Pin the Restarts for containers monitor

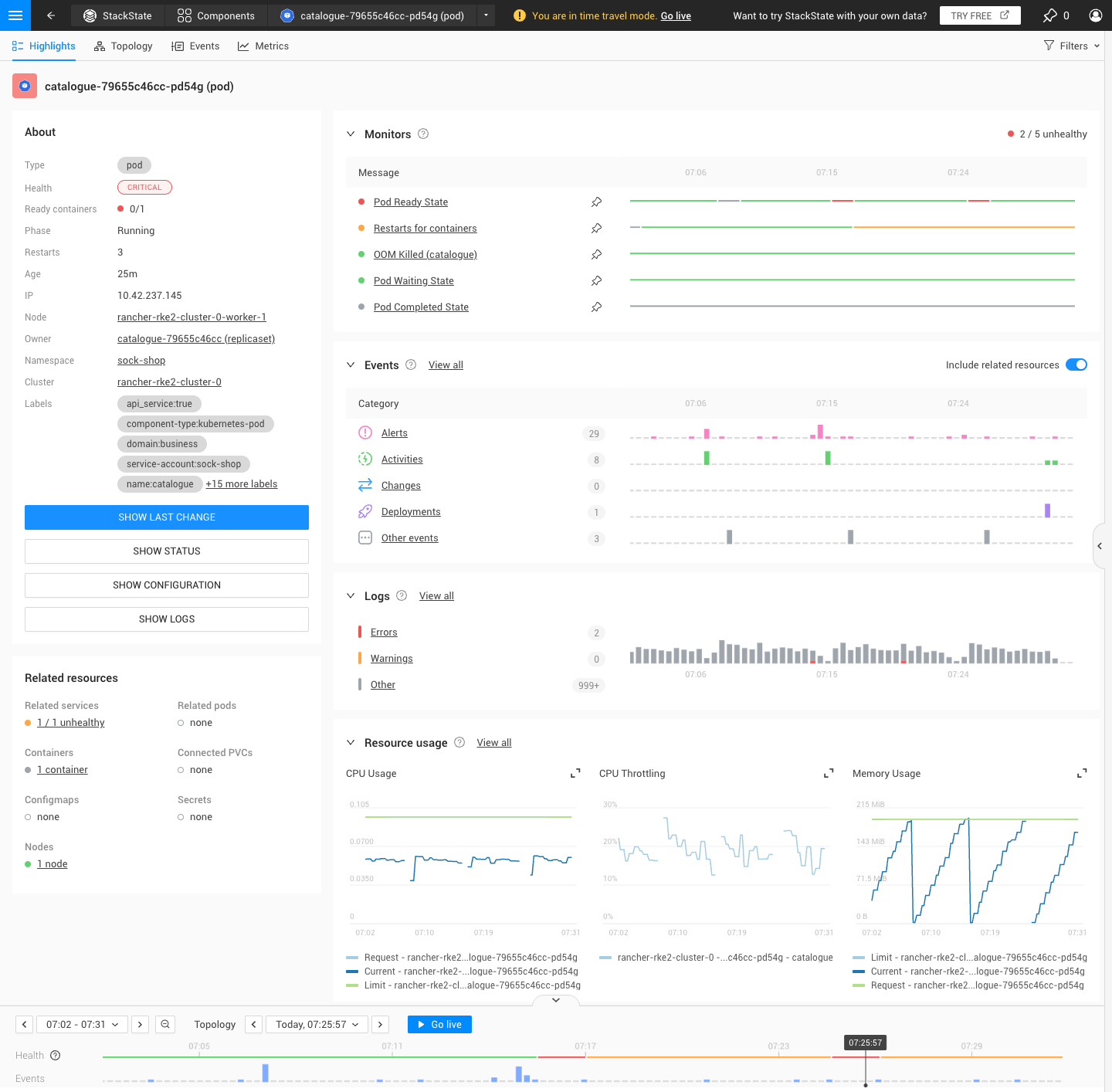[x=596, y=229]
